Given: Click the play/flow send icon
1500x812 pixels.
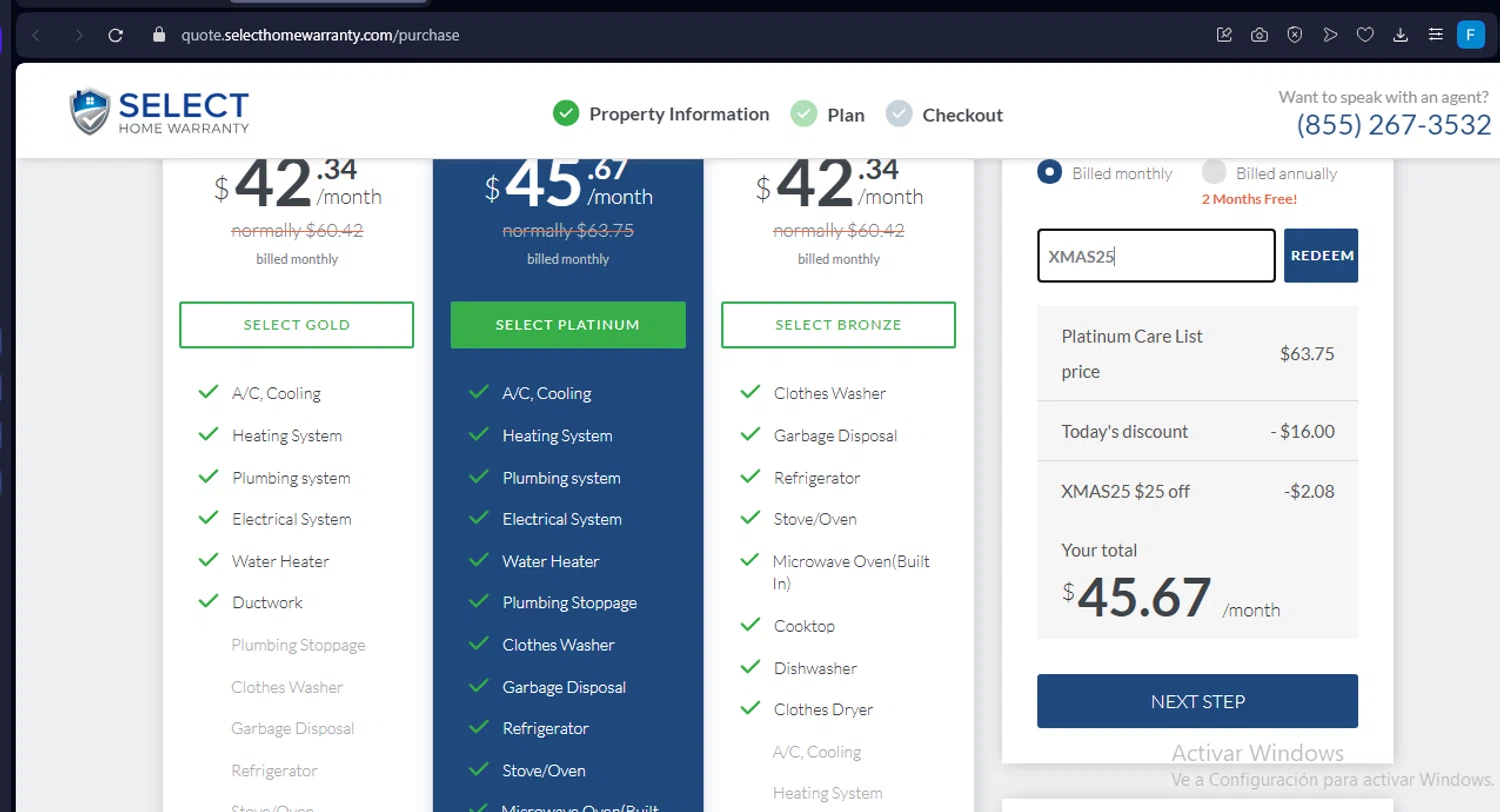Looking at the screenshot, I should [1330, 35].
